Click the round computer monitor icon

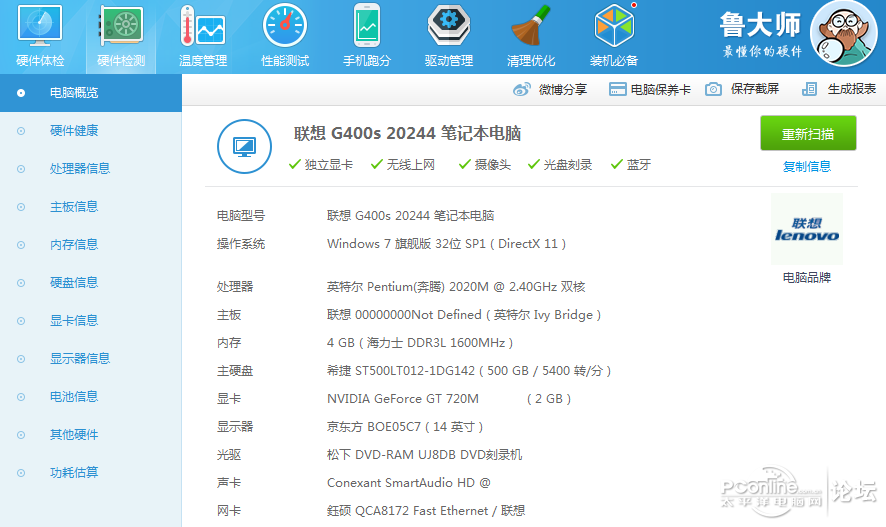[244, 146]
